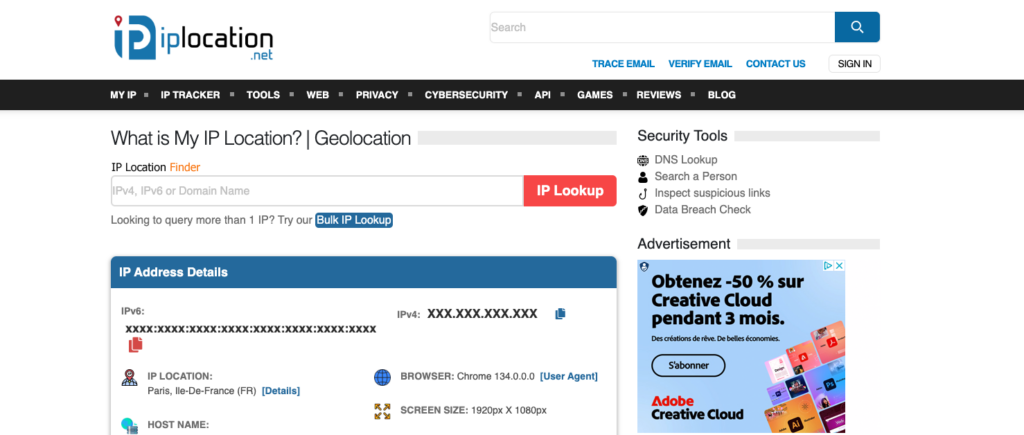The height and width of the screenshot is (435, 1024).
Task: Open the CYBERSECURITY menu item
Action: (466, 95)
